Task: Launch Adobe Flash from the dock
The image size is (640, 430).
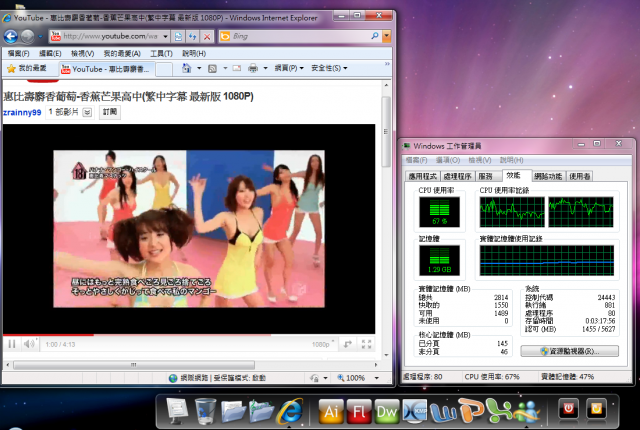Action: click(x=359, y=411)
